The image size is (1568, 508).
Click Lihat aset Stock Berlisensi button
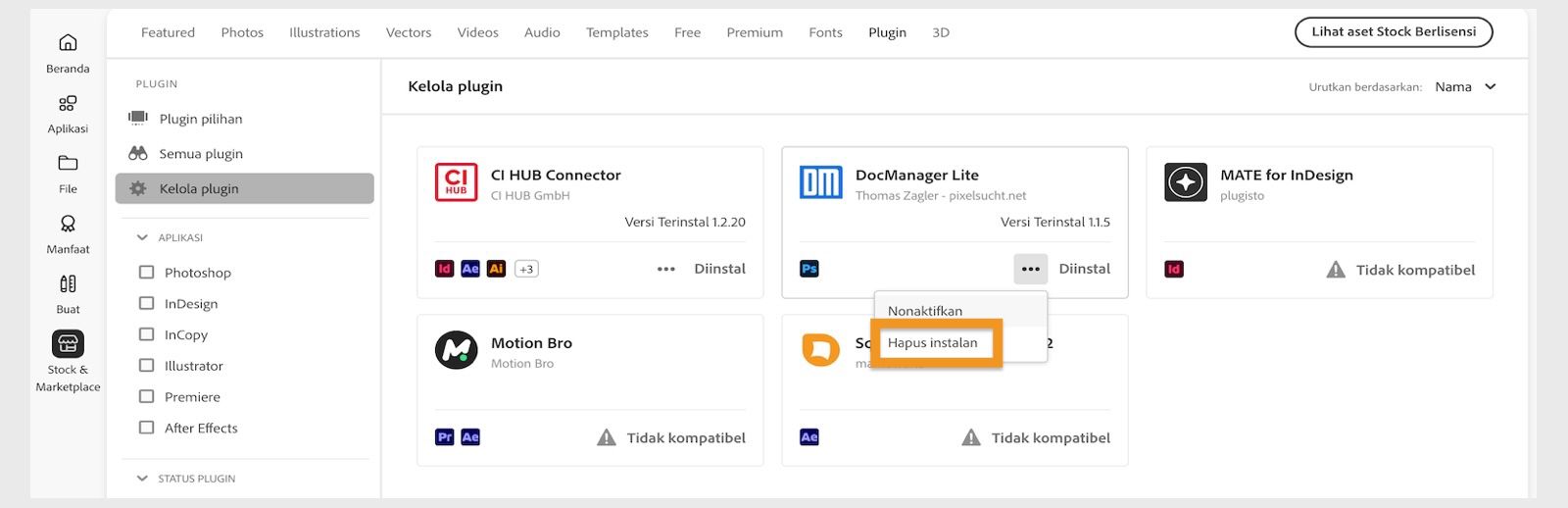pos(1394,31)
